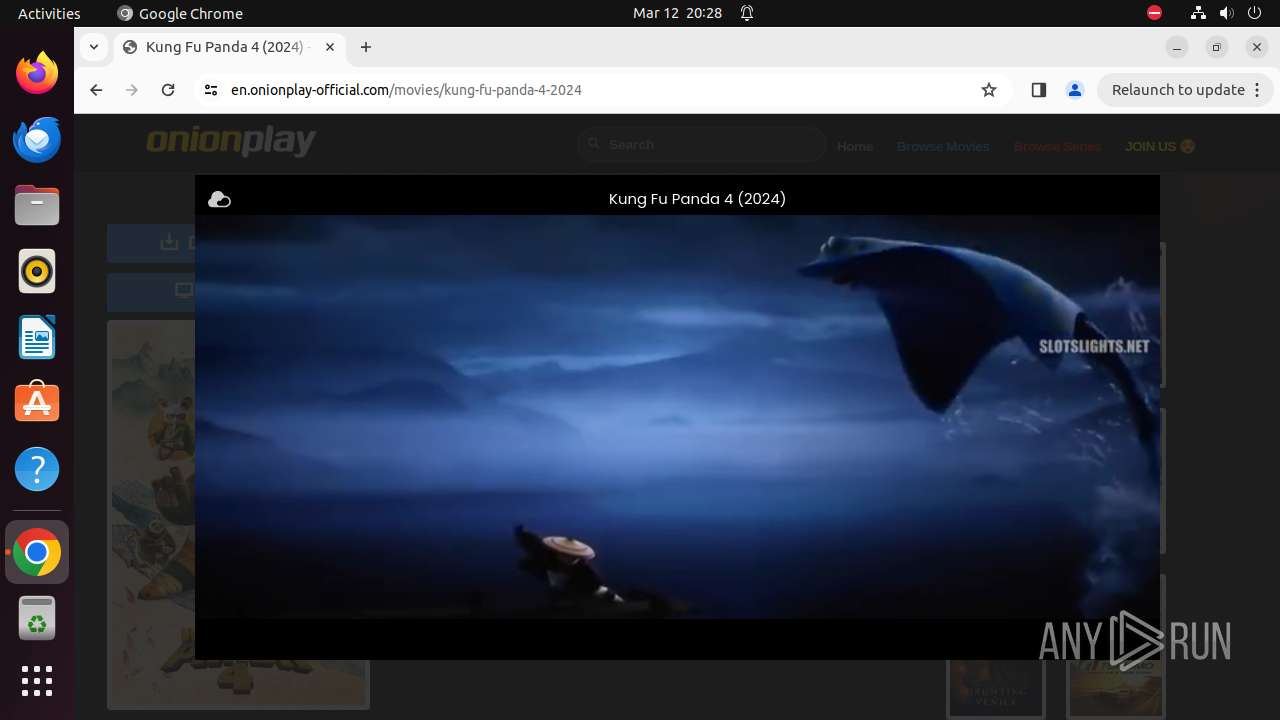
Task: Open Firefox from the dock
Action: coord(37,73)
